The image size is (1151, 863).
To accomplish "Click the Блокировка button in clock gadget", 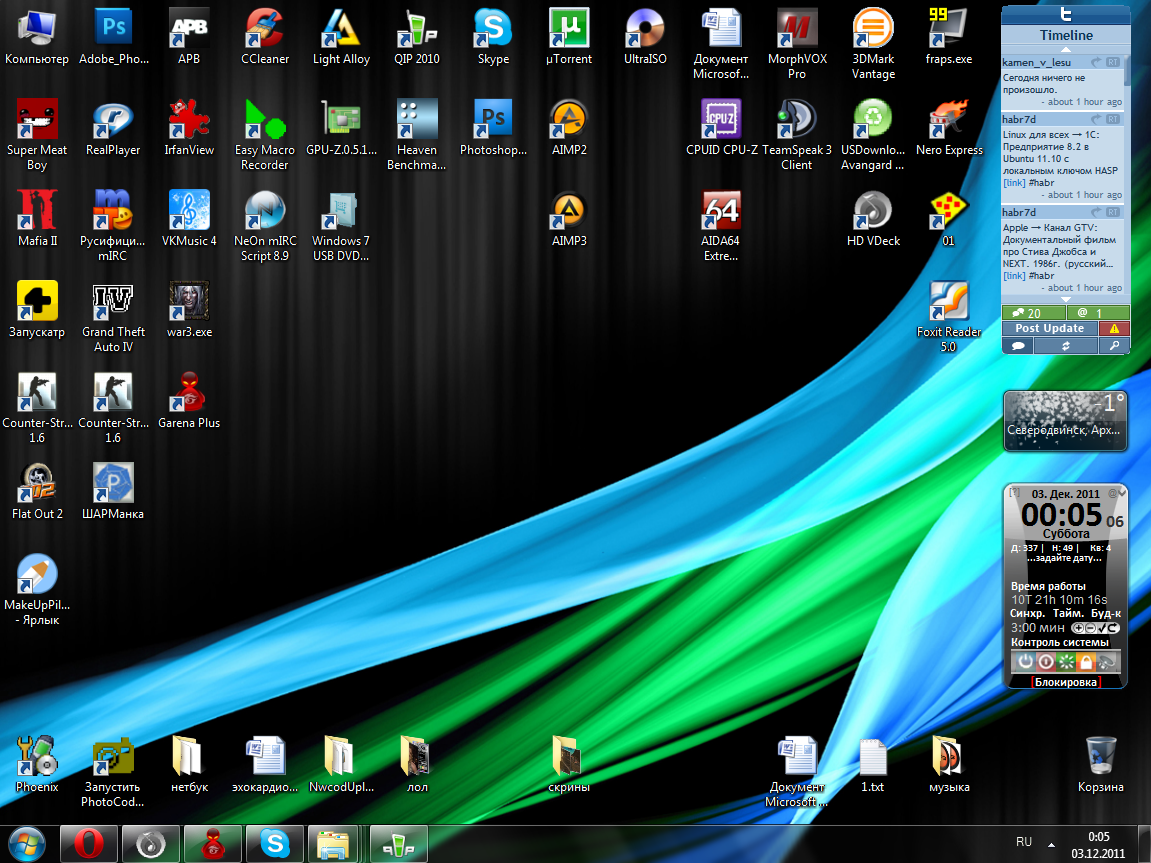I will coord(1066,682).
